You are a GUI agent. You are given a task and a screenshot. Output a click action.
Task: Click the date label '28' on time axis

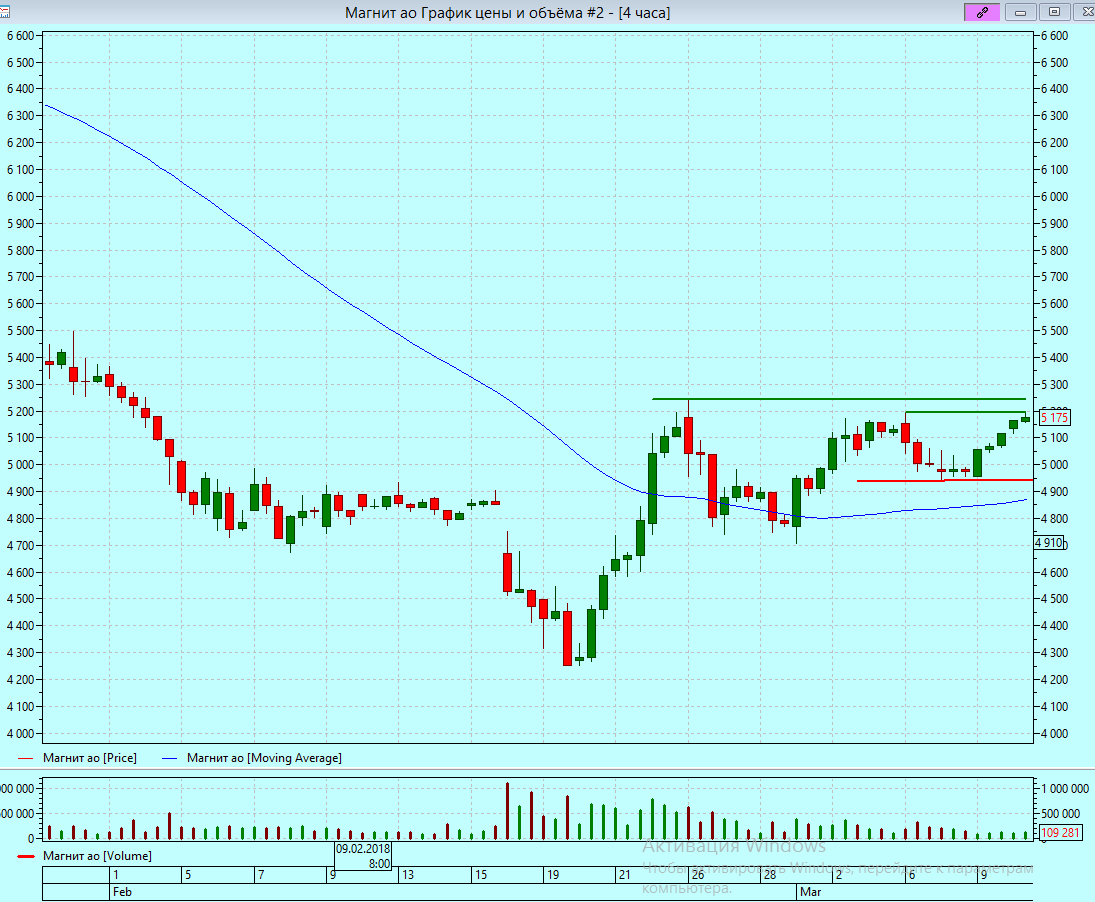pyautogui.click(x=769, y=874)
